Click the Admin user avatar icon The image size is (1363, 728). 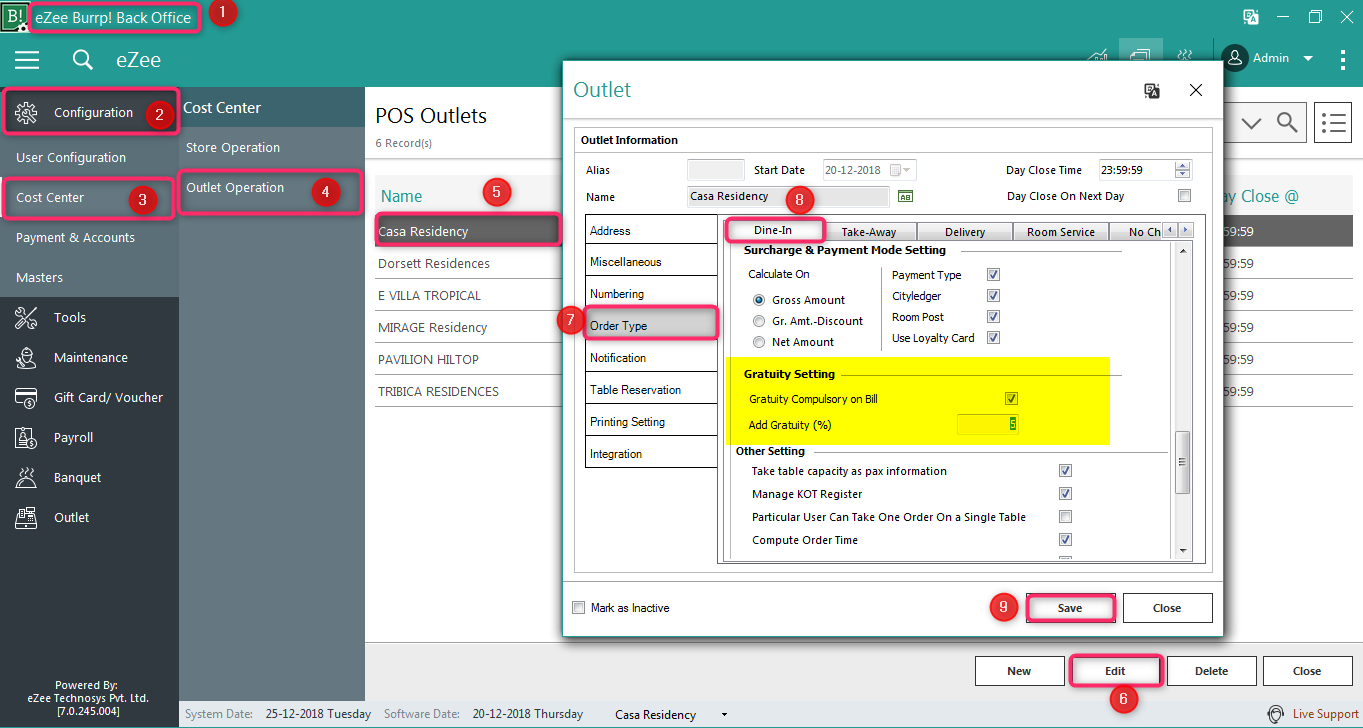pyautogui.click(x=1235, y=58)
